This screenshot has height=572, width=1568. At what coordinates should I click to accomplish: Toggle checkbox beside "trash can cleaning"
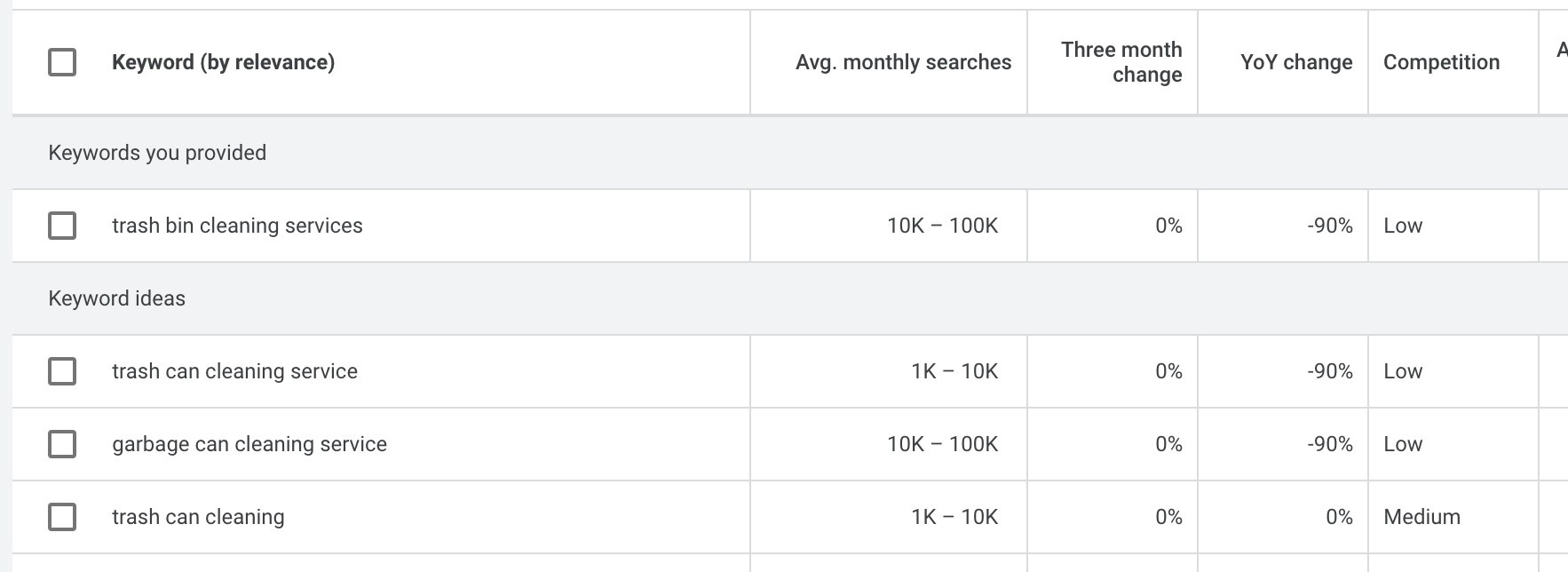[62, 517]
